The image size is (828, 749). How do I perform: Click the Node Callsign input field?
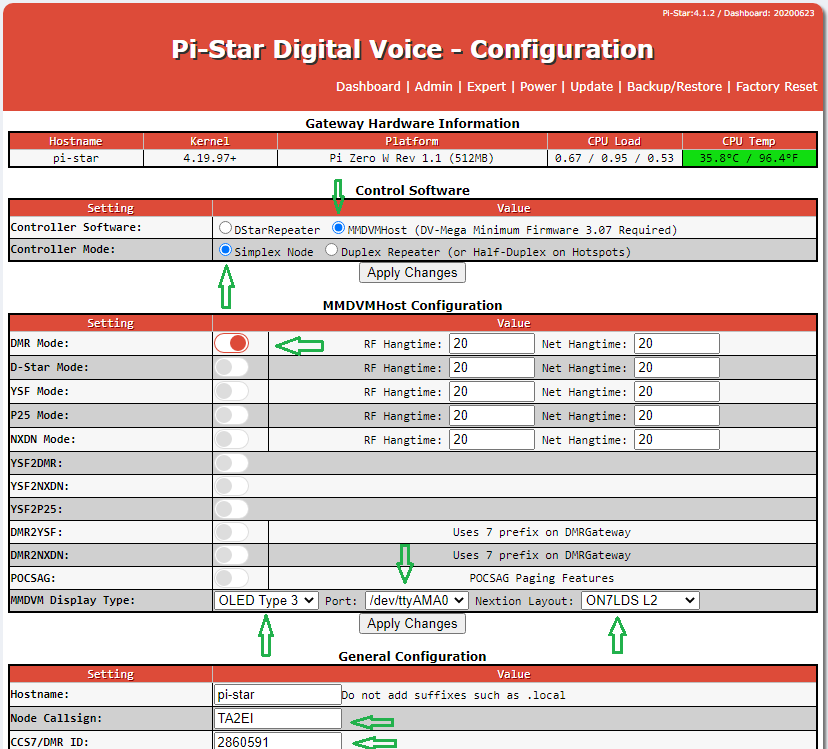(278, 718)
